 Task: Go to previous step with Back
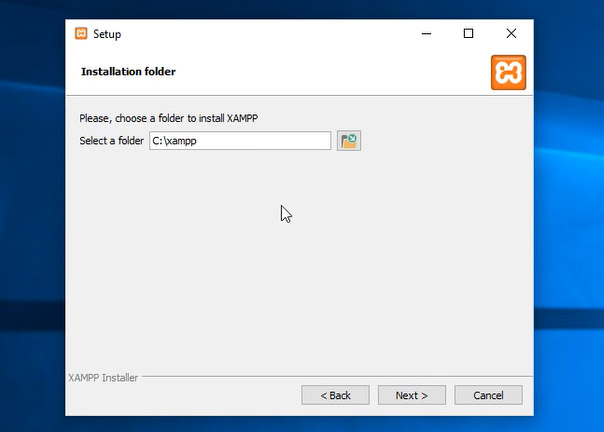click(x=335, y=395)
